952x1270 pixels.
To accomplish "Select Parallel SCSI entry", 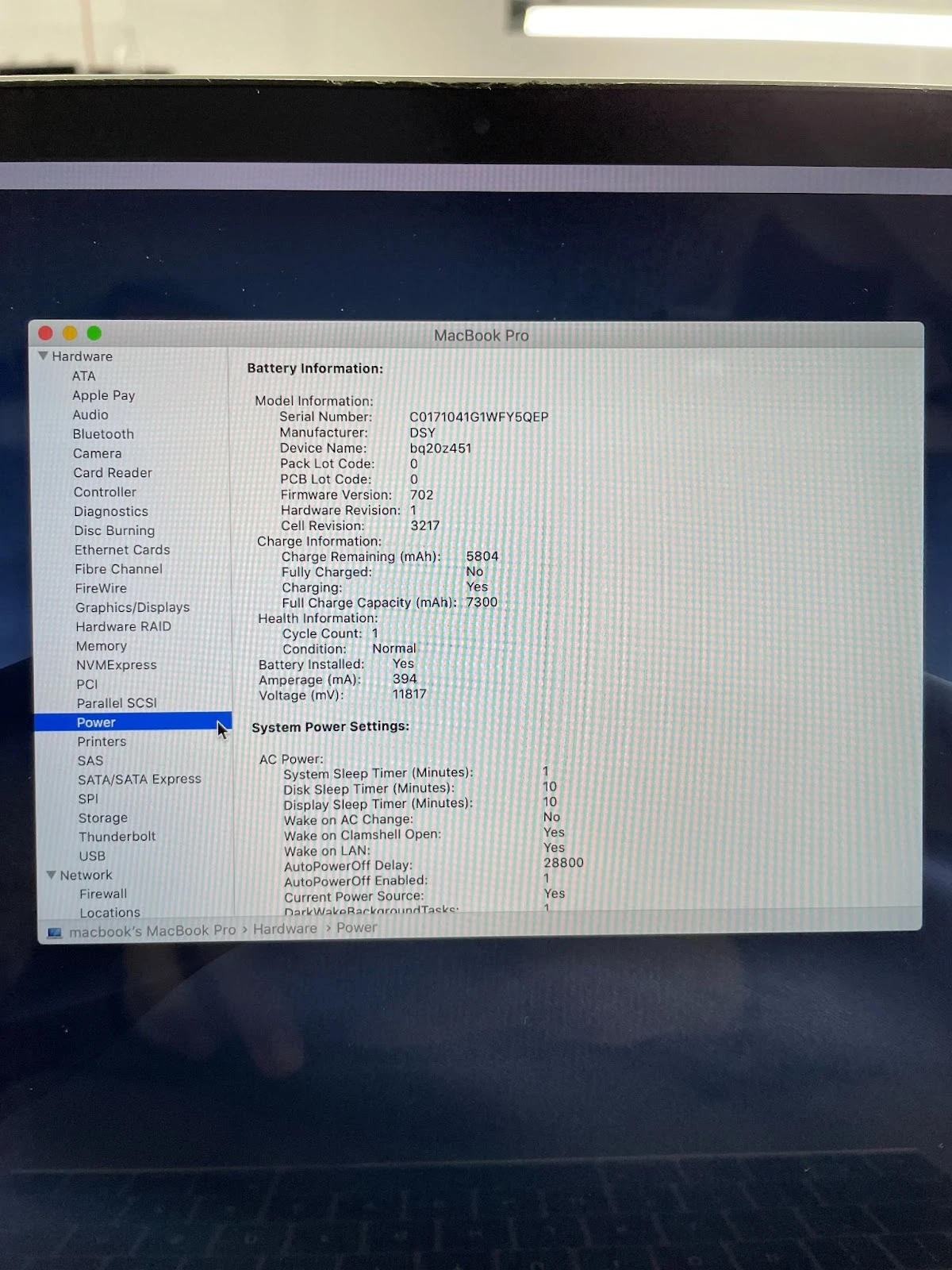I will coord(117,703).
